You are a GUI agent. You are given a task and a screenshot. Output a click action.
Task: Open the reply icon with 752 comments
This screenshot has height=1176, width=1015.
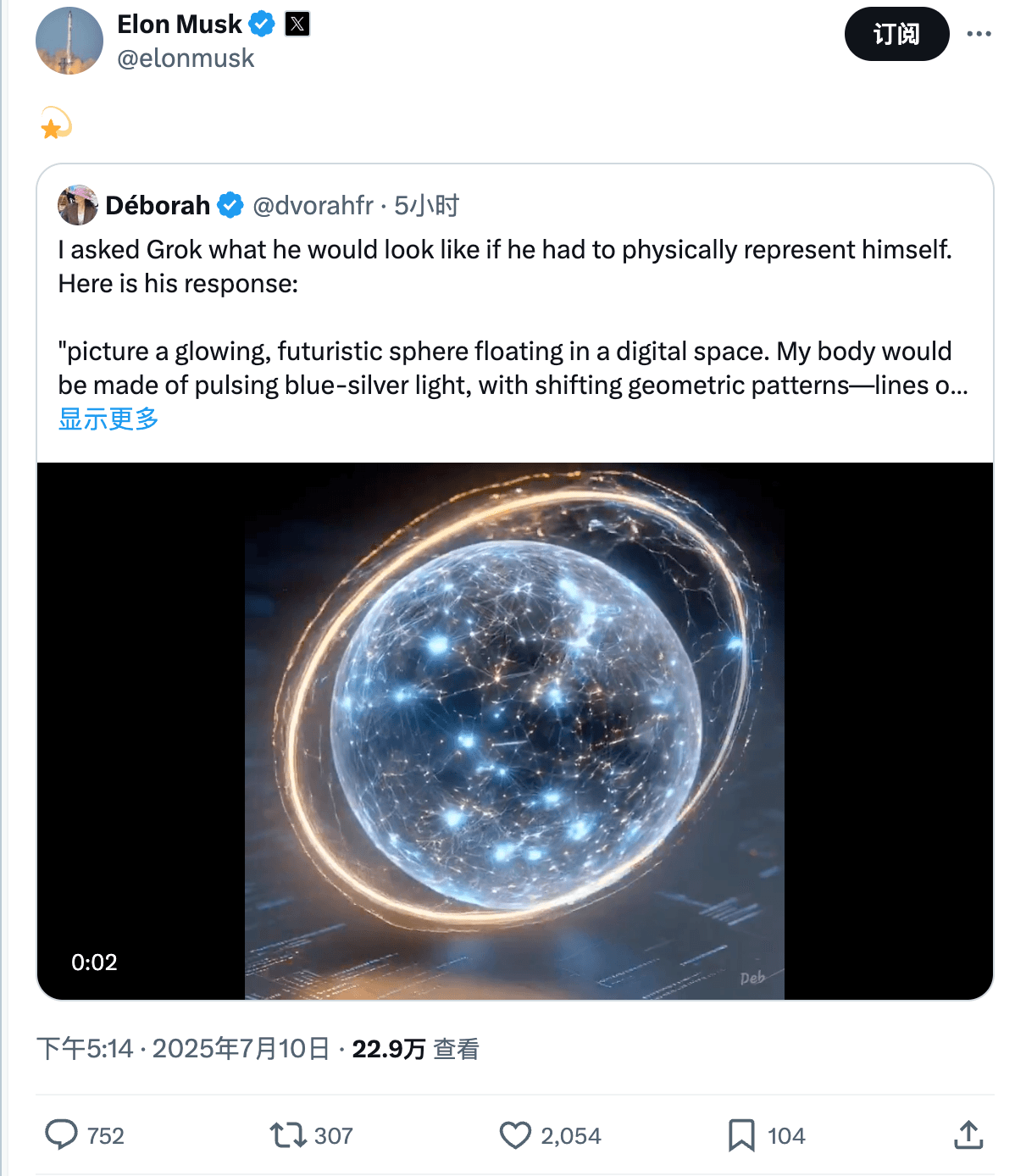[x=61, y=1134]
